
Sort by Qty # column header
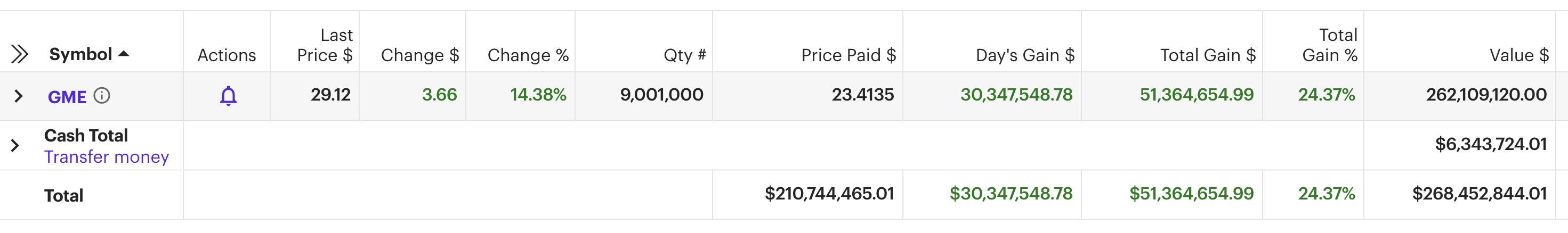coord(684,55)
